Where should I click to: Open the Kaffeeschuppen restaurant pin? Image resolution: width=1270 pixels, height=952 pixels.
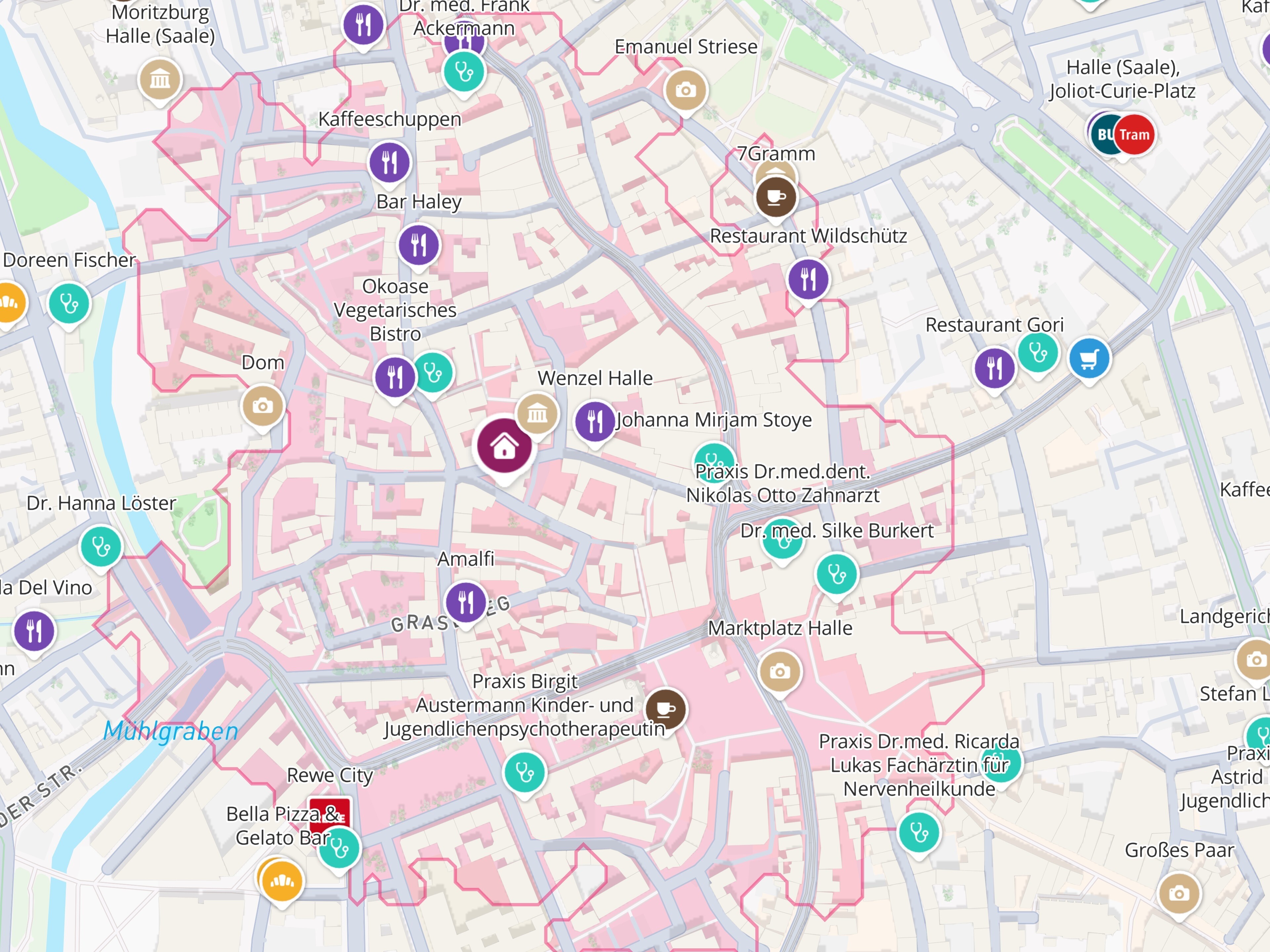tap(389, 162)
